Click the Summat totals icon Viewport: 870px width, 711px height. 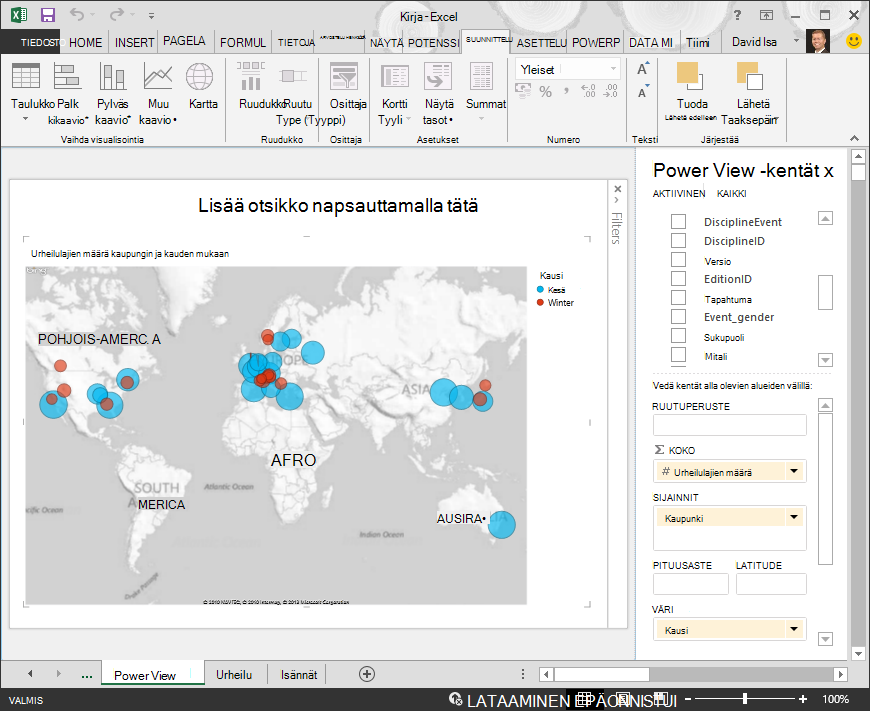pos(481,76)
